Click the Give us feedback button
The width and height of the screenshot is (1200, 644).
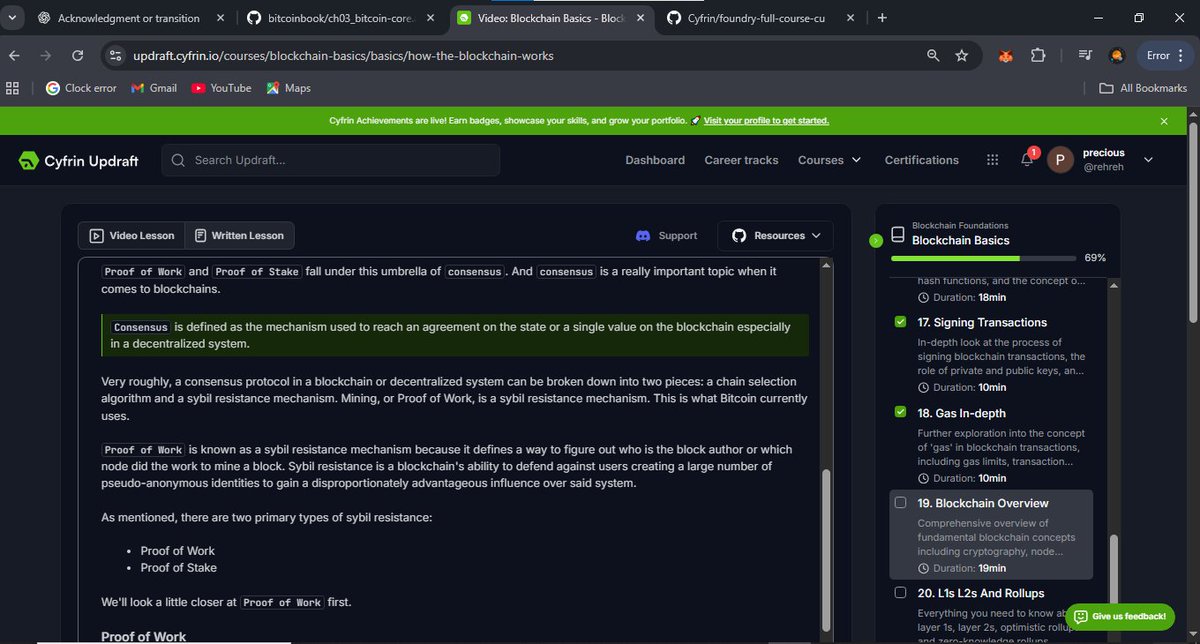(x=1118, y=616)
